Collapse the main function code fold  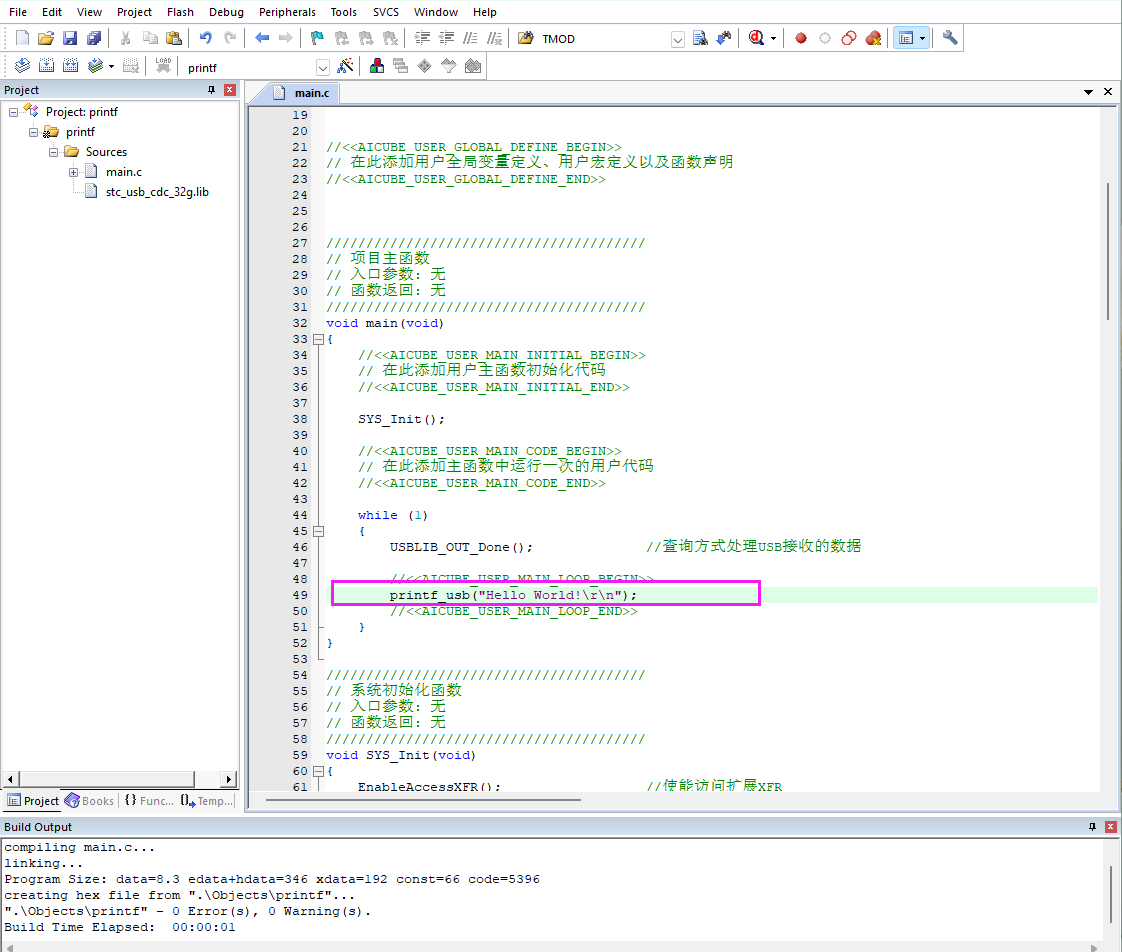coord(318,339)
